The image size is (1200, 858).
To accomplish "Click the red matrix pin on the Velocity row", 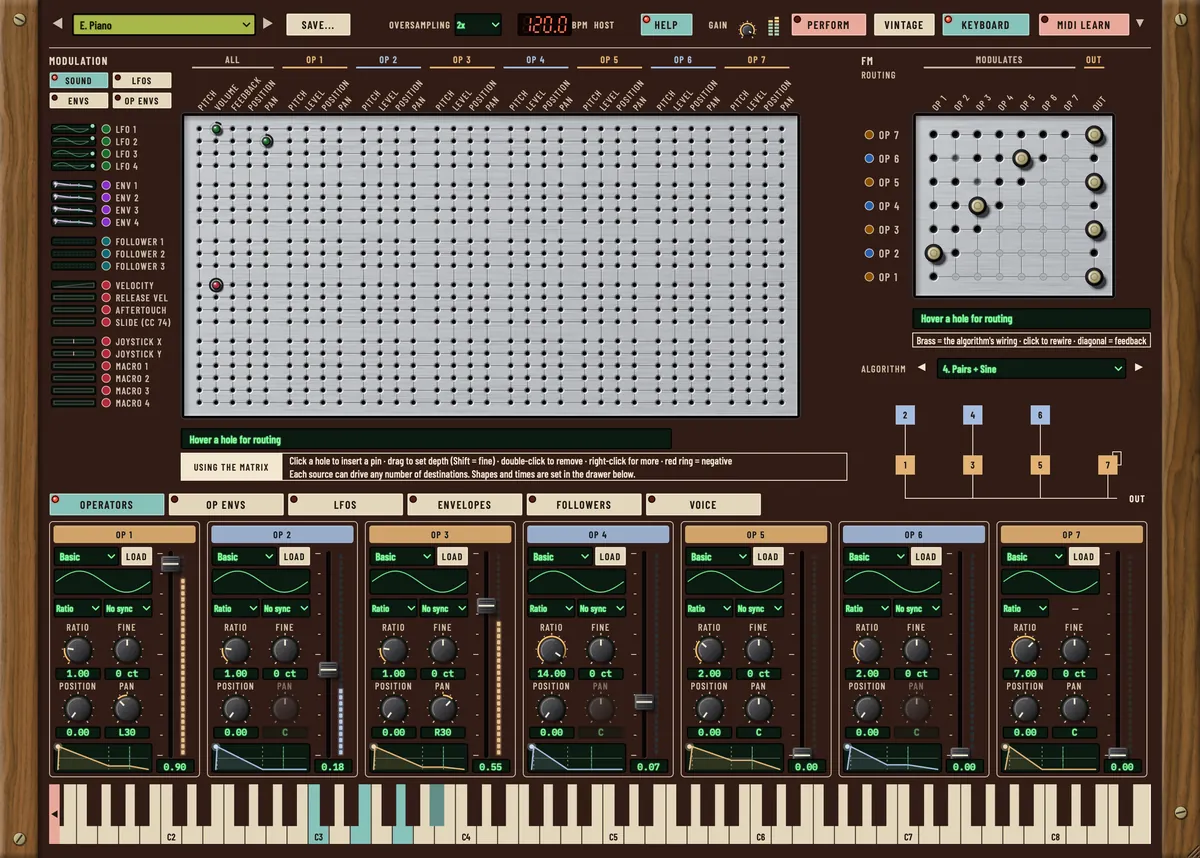I will click(216, 286).
